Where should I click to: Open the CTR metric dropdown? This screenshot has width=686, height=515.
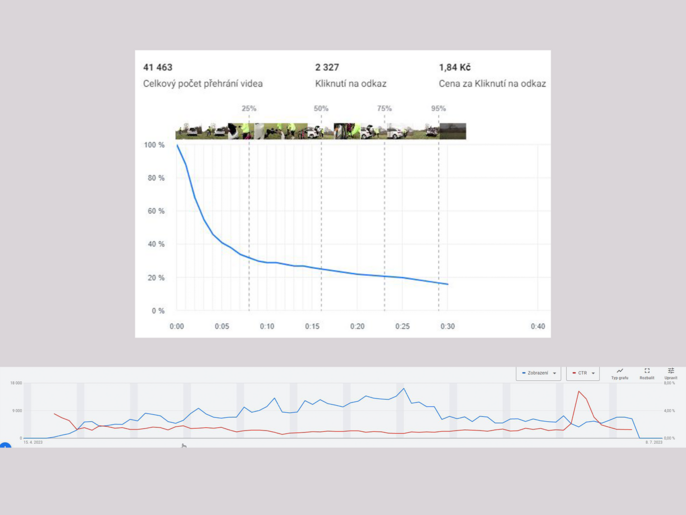(582, 373)
